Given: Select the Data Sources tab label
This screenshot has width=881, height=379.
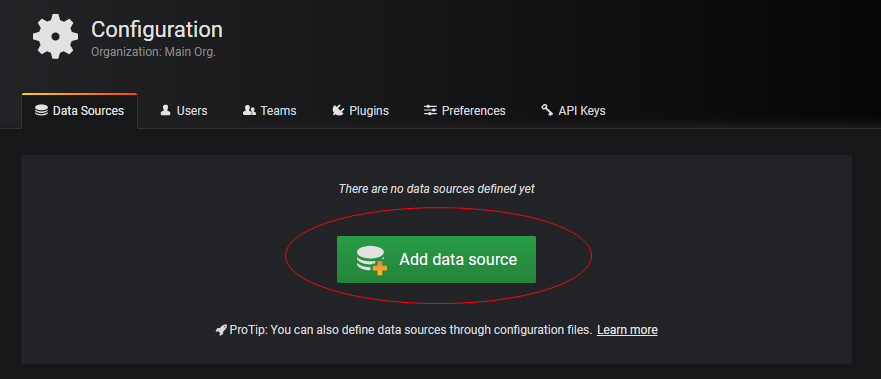Looking at the screenshot, I should pos(88,111).
